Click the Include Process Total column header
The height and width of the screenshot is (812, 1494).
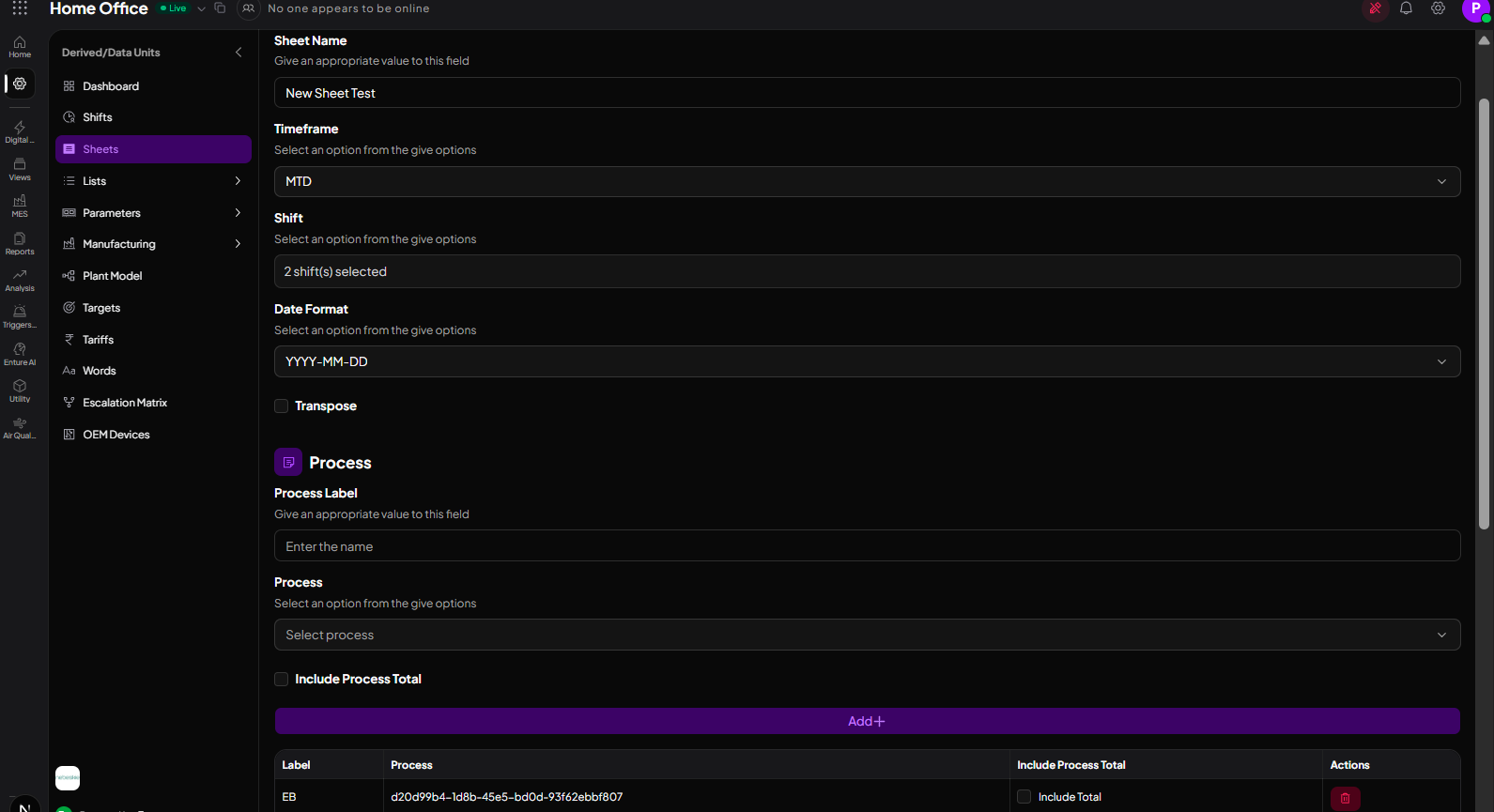(1071, 765)
